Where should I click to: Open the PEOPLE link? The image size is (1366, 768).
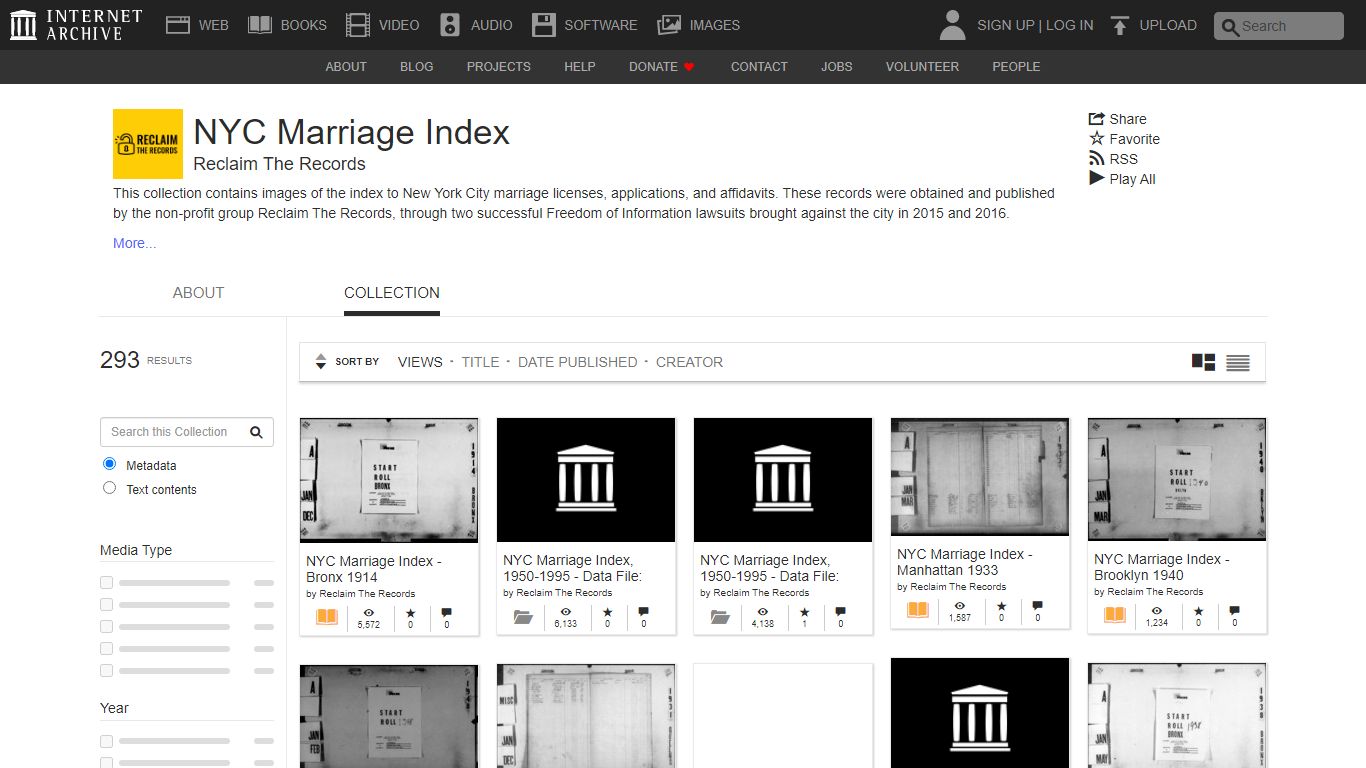coord(1016,67)
